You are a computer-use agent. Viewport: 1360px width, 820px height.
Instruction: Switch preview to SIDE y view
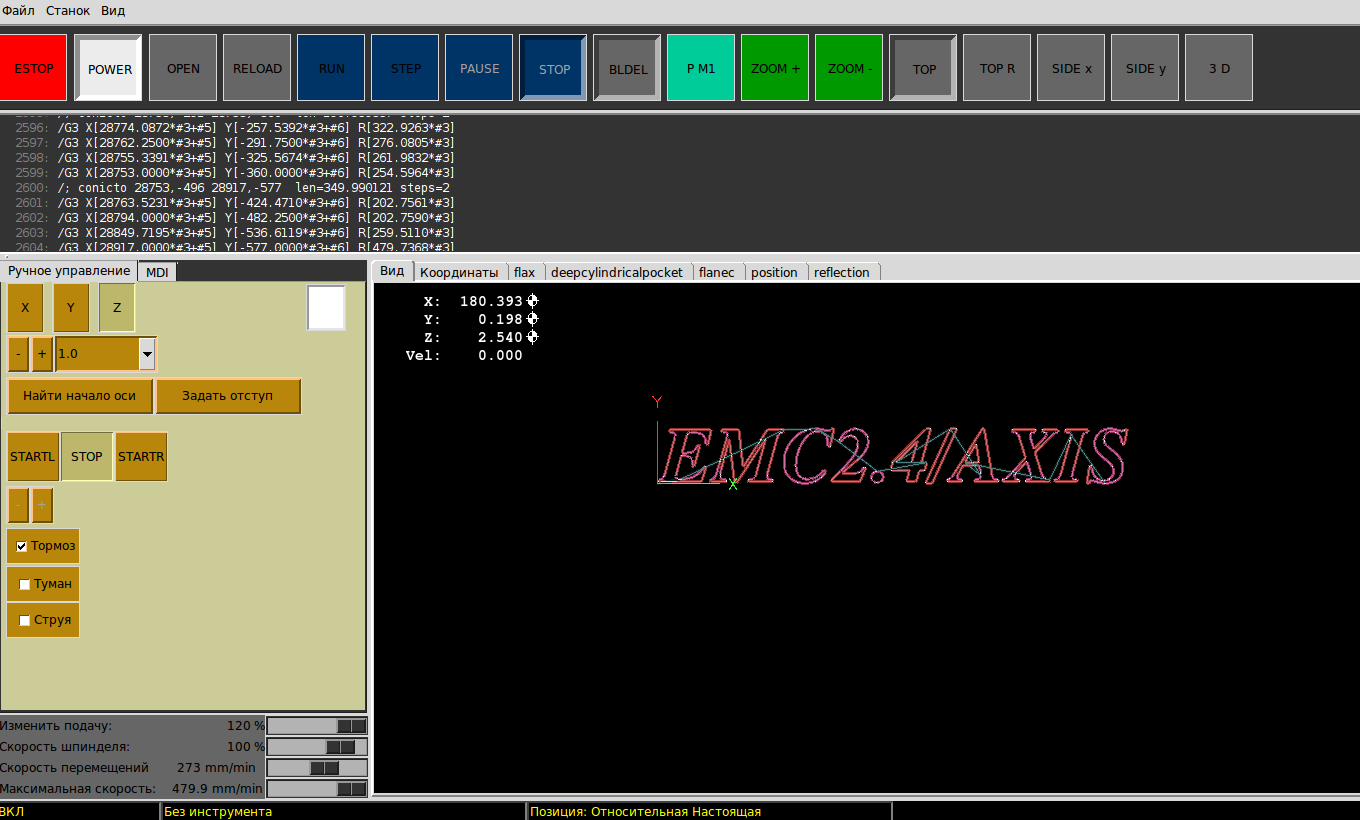point(1145,68)
